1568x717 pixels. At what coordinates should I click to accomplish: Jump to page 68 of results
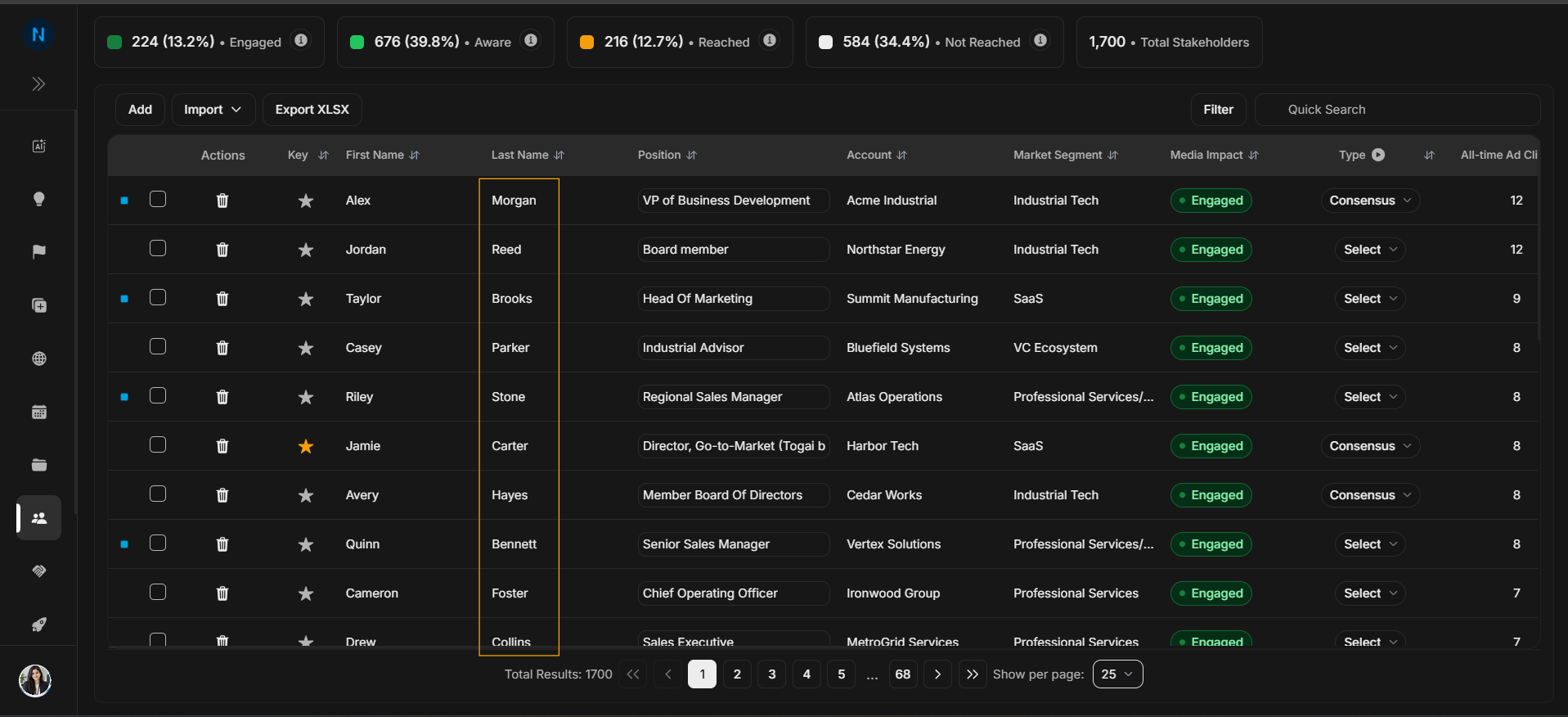click(x=903, y=674)
